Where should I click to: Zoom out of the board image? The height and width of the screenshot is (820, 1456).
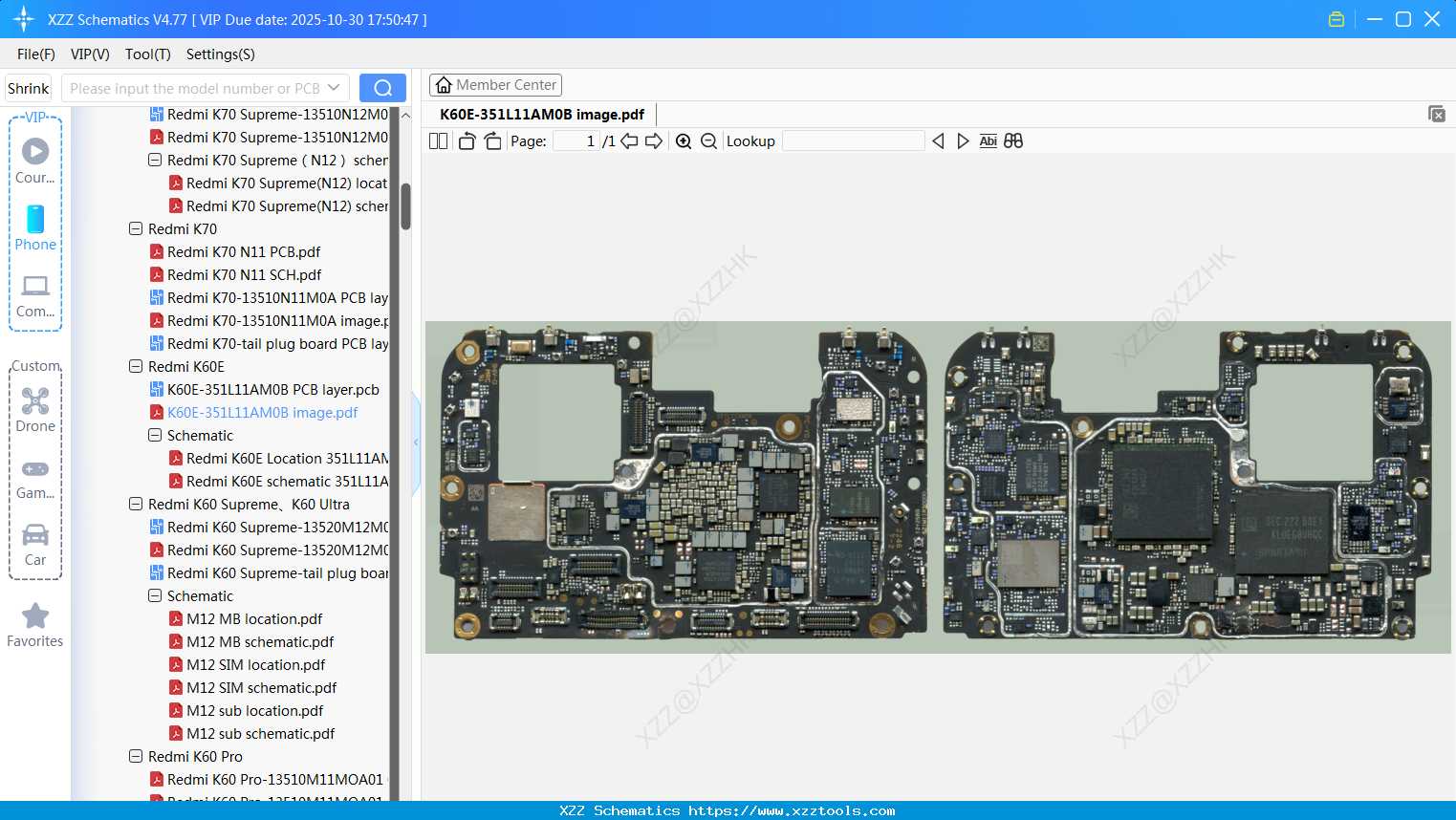pos(708,140)
